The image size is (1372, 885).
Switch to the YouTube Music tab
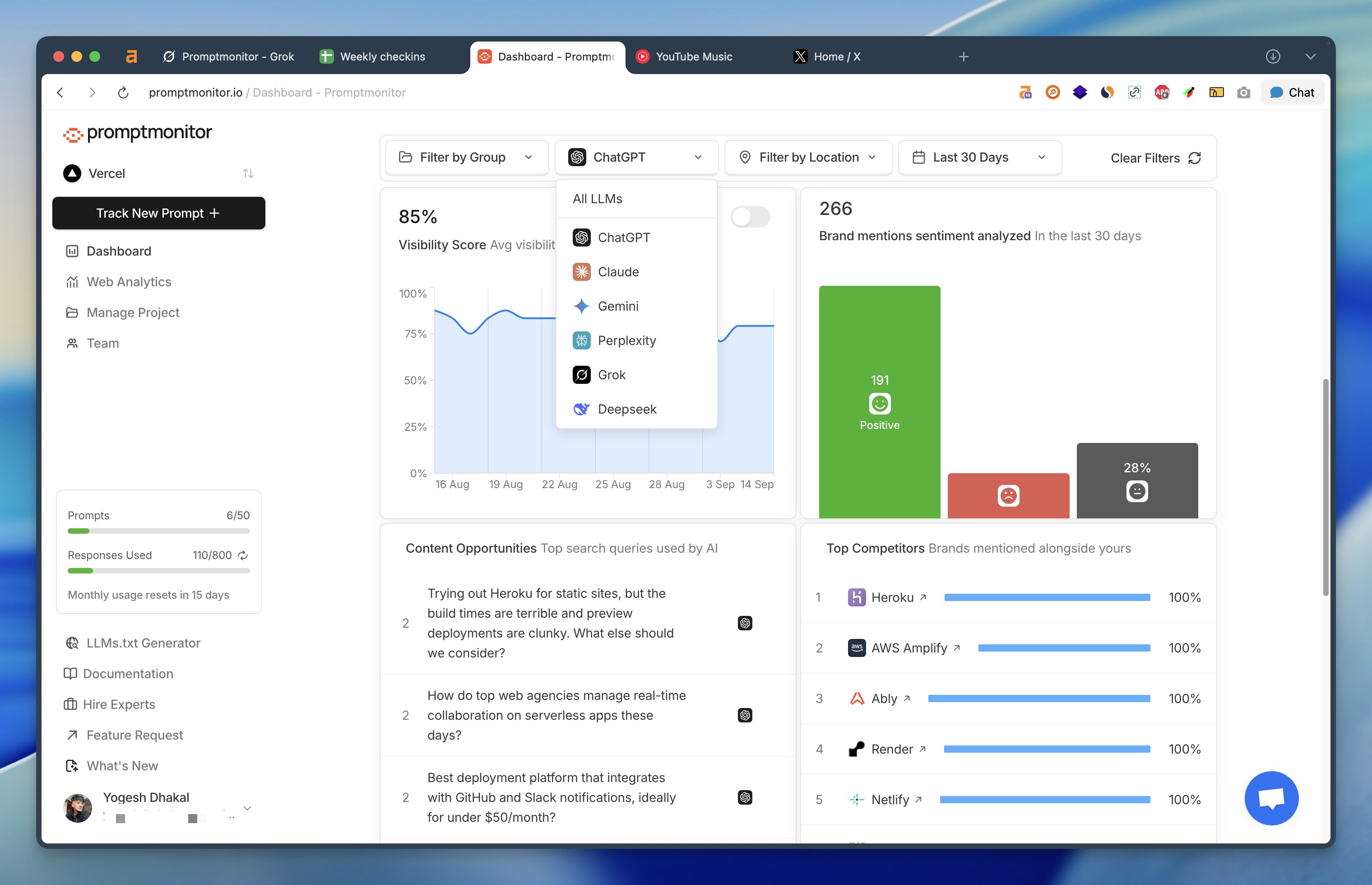pyautogui.click(x=693, y=56)
